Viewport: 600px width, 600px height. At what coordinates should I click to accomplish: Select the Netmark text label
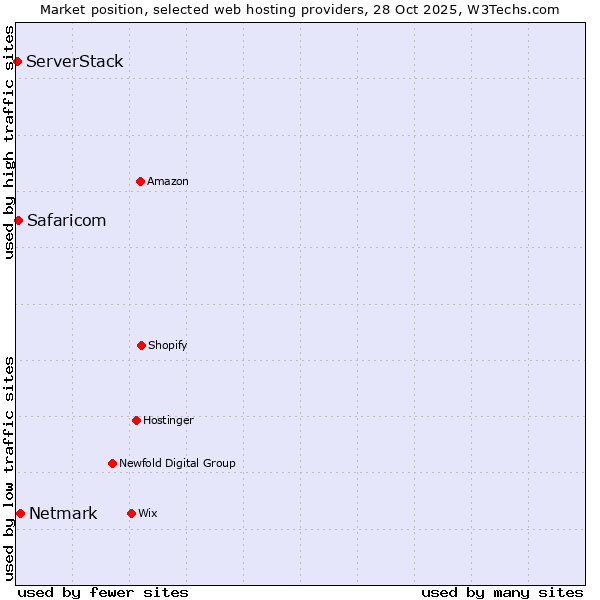63,513
